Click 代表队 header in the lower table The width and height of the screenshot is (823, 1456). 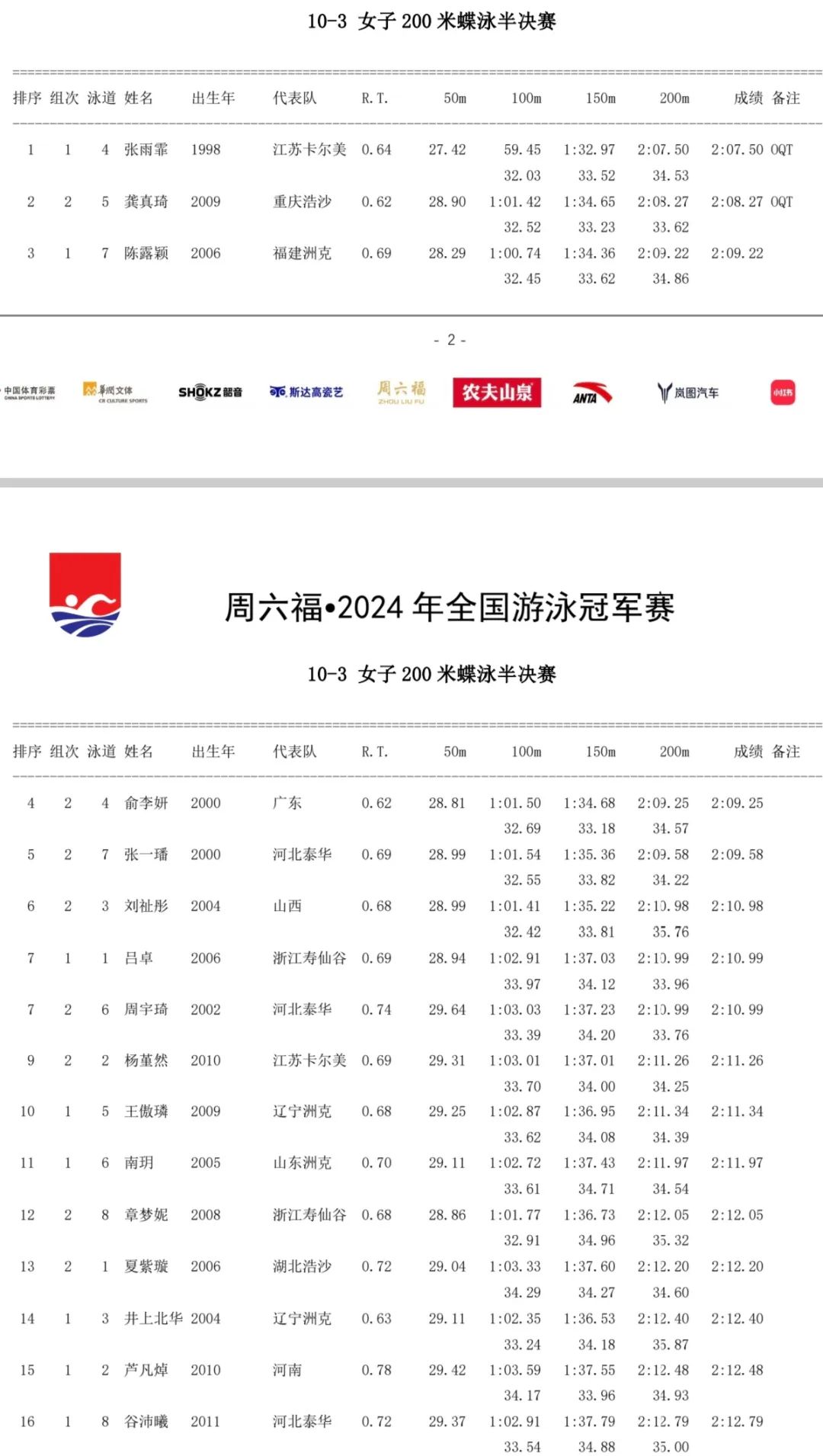tap(295, 752)
